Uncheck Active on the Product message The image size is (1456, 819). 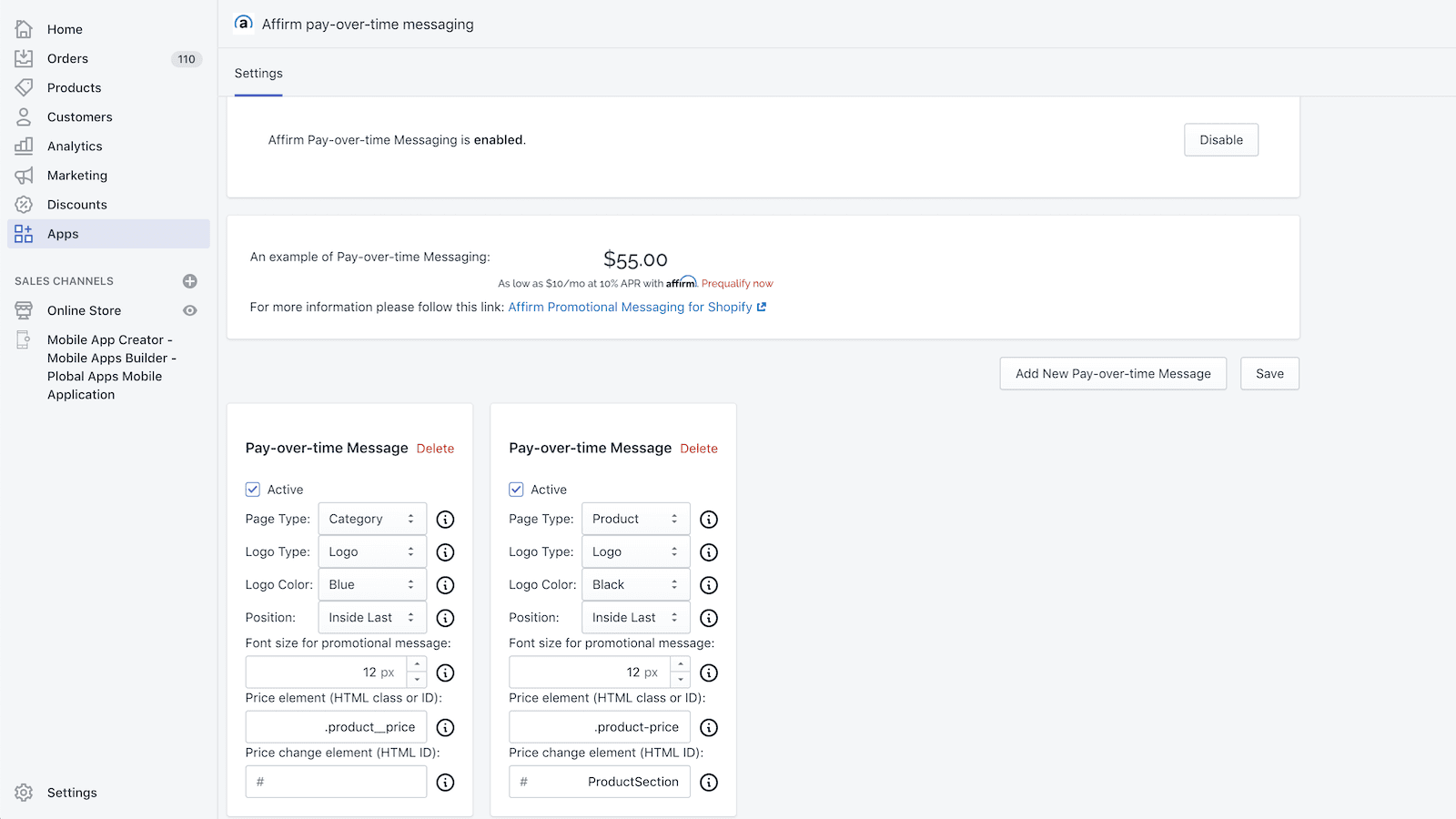click(516, 489)
